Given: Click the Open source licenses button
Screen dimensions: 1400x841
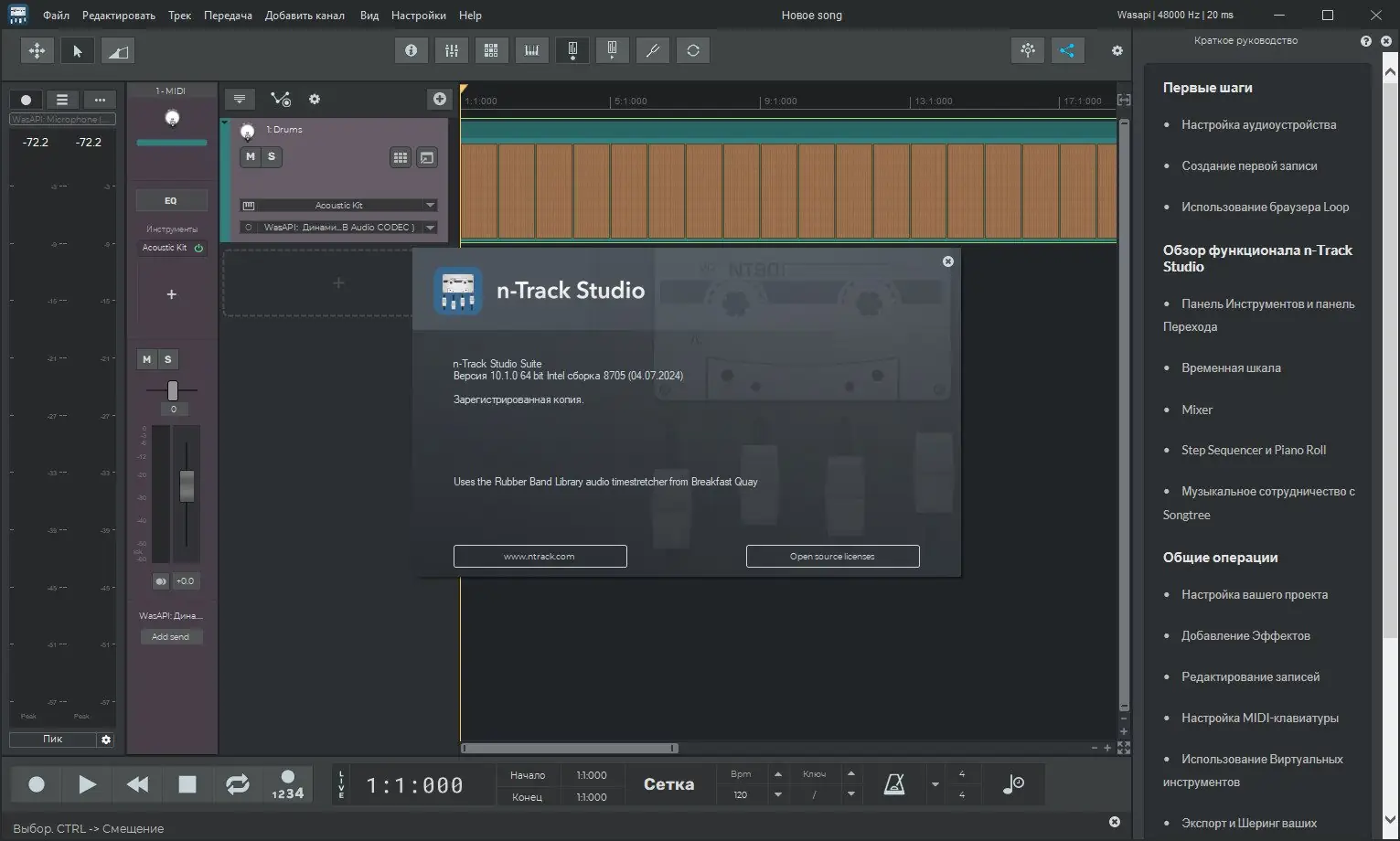Looking at the screenshot, I should pos(832,557).
